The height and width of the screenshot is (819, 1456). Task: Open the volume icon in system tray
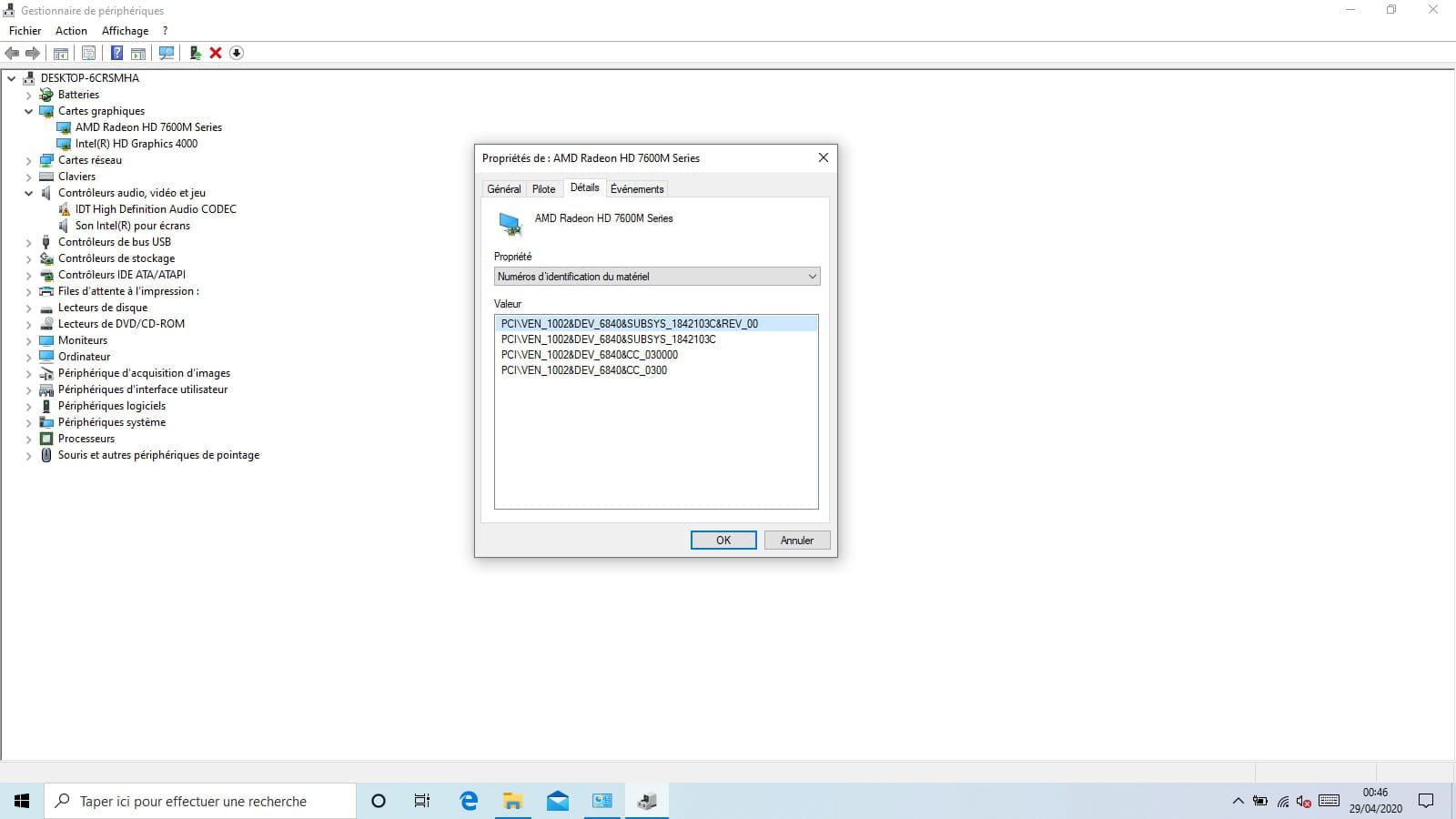1304,802
